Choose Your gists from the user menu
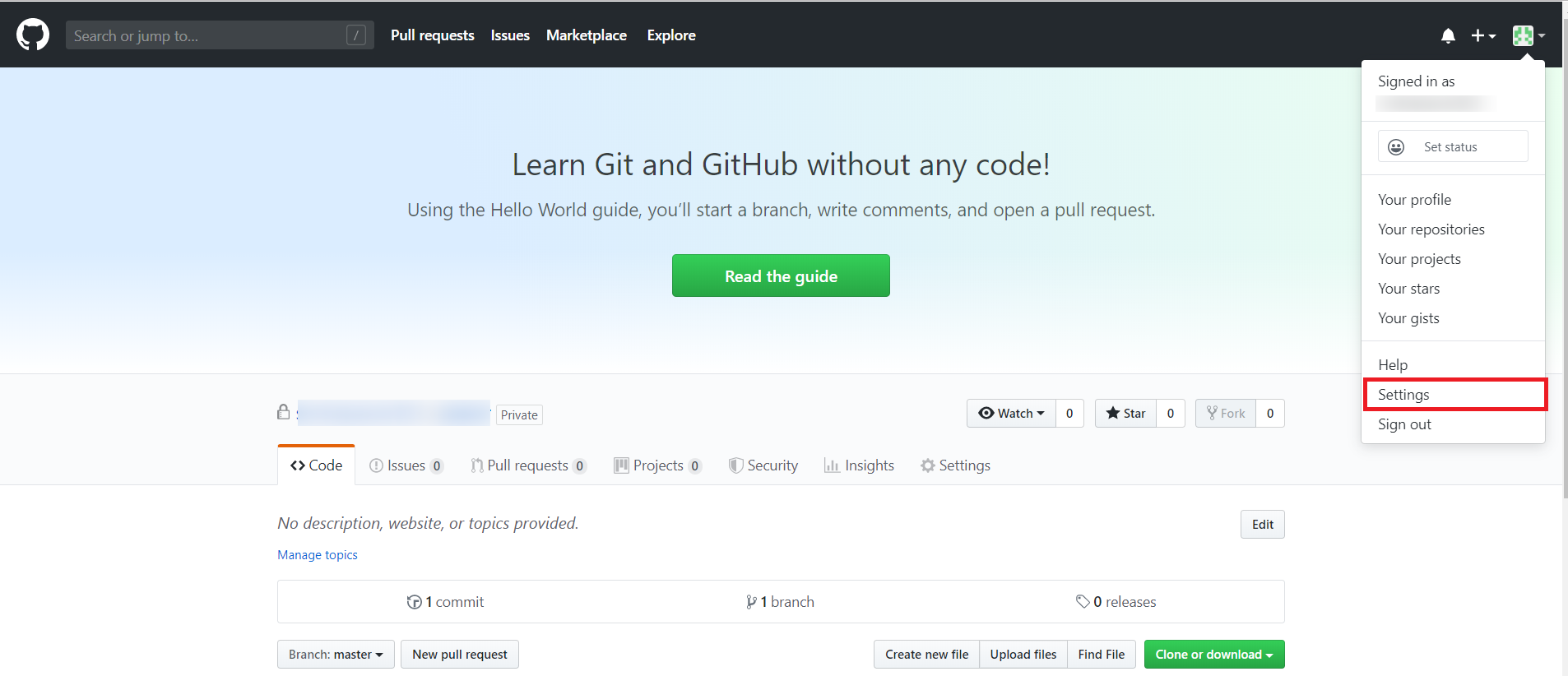Image resolution: width=1568 pixels, height=676 pixels. [1453, 318]
